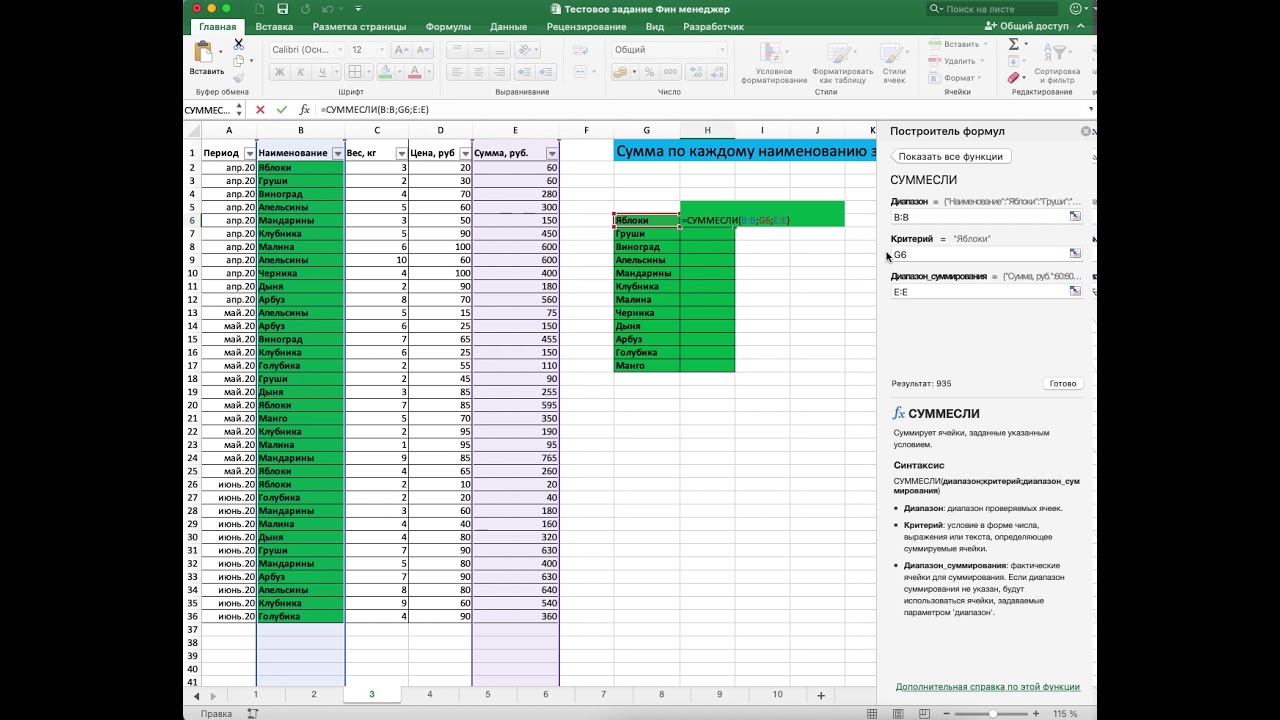
Task: Cancel formula entry with the red X
Action: coord(260,110)
